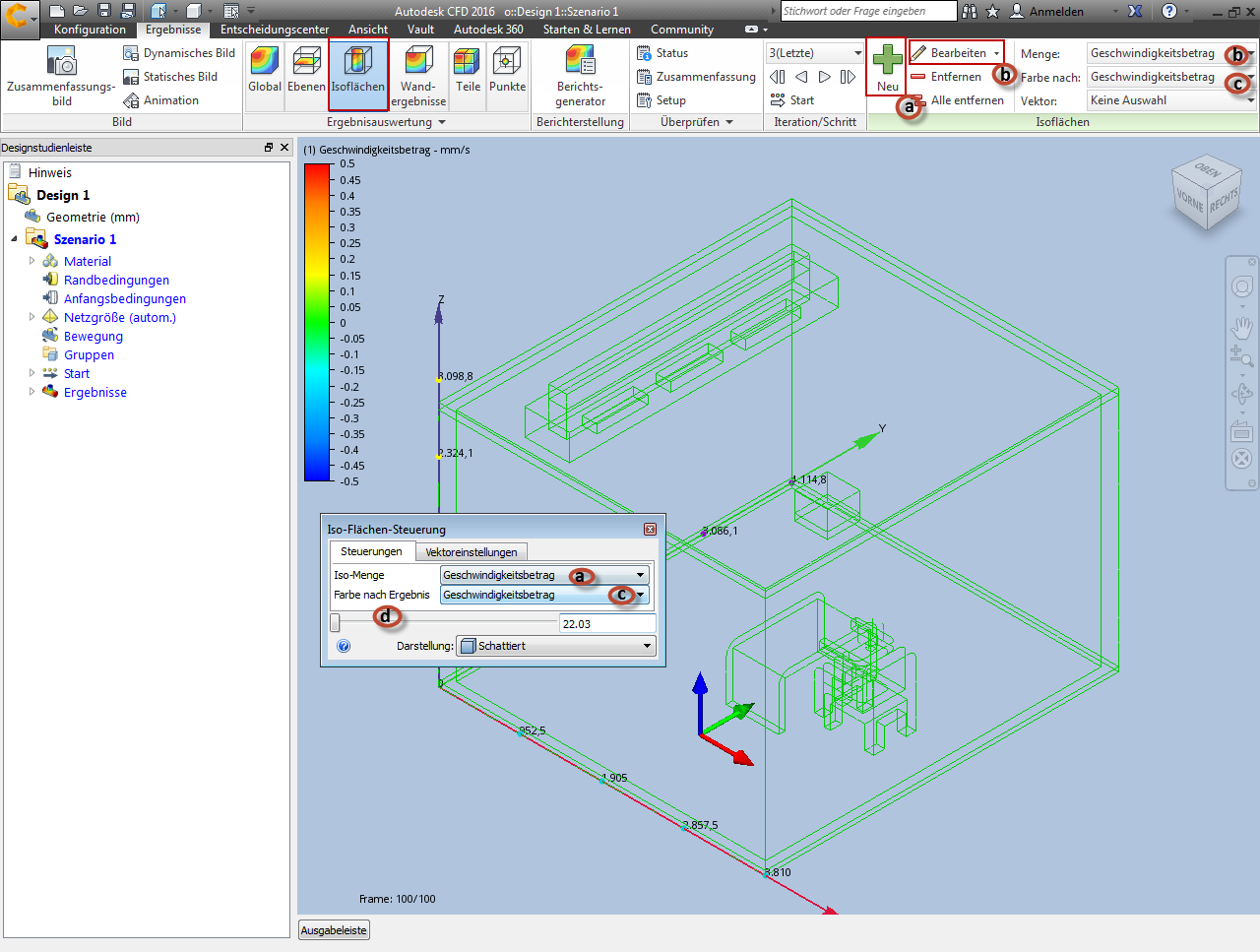This screenshot has height=952, width=1260.
Task: Click the VORNE face of the view cube
Action: click(1190, 200)
